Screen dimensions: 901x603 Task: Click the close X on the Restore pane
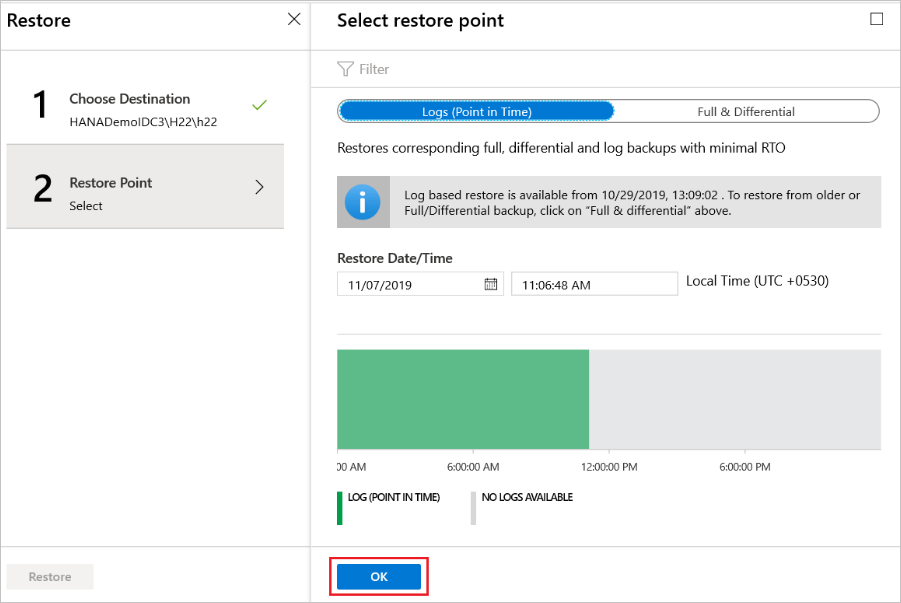(293, 19)
